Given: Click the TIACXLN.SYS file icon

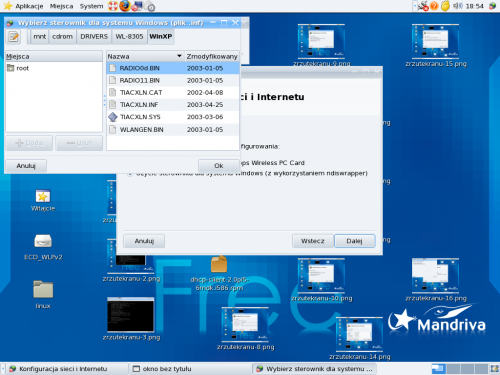Looking at the screenshot, I should [x=113, y=117].
